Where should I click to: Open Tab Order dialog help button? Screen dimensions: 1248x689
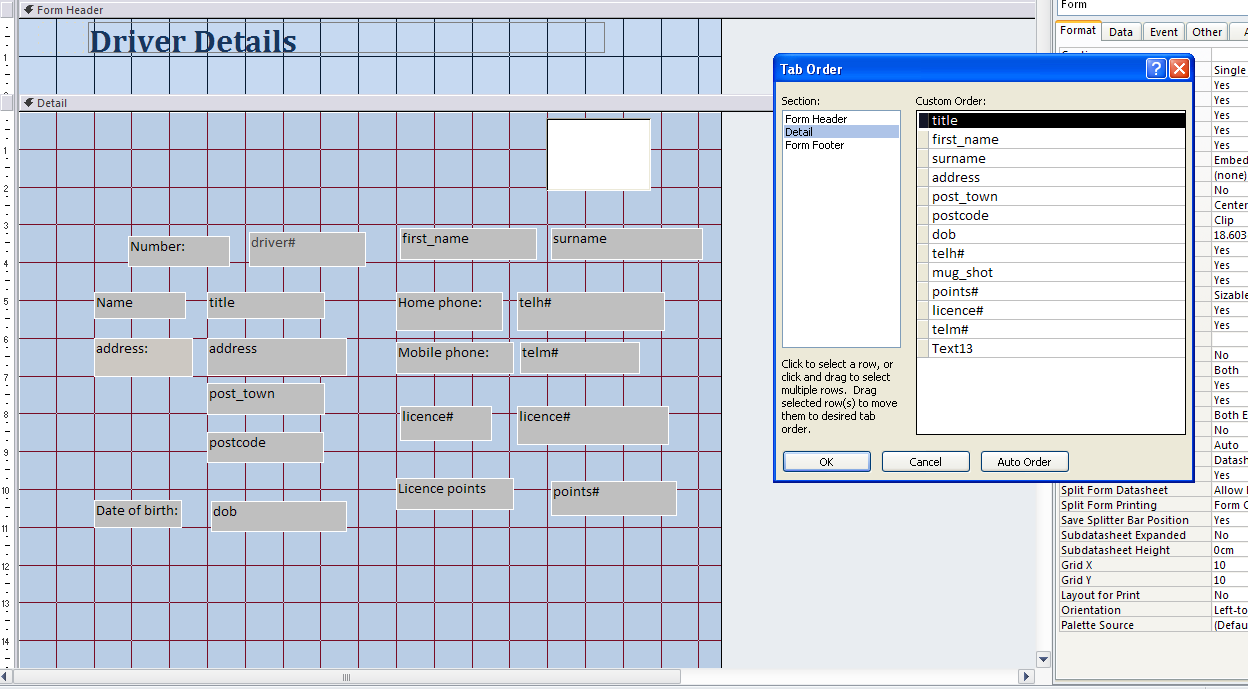[x=1156, y=68]
